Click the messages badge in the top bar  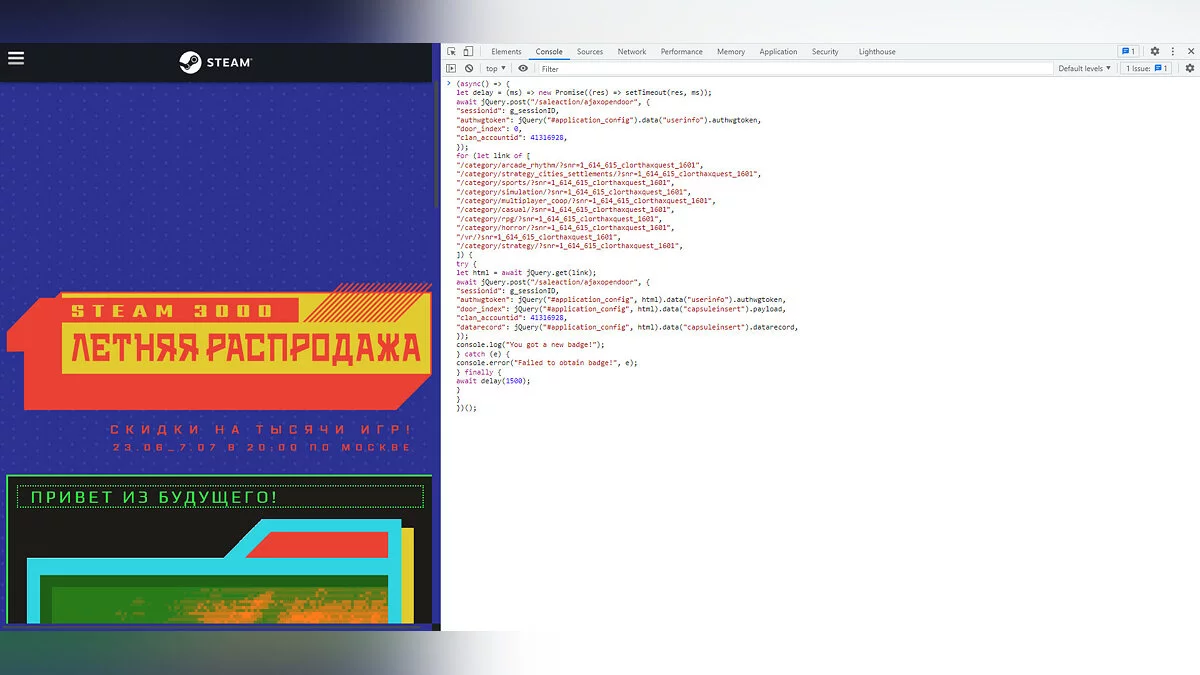[x=1128, y=52]
